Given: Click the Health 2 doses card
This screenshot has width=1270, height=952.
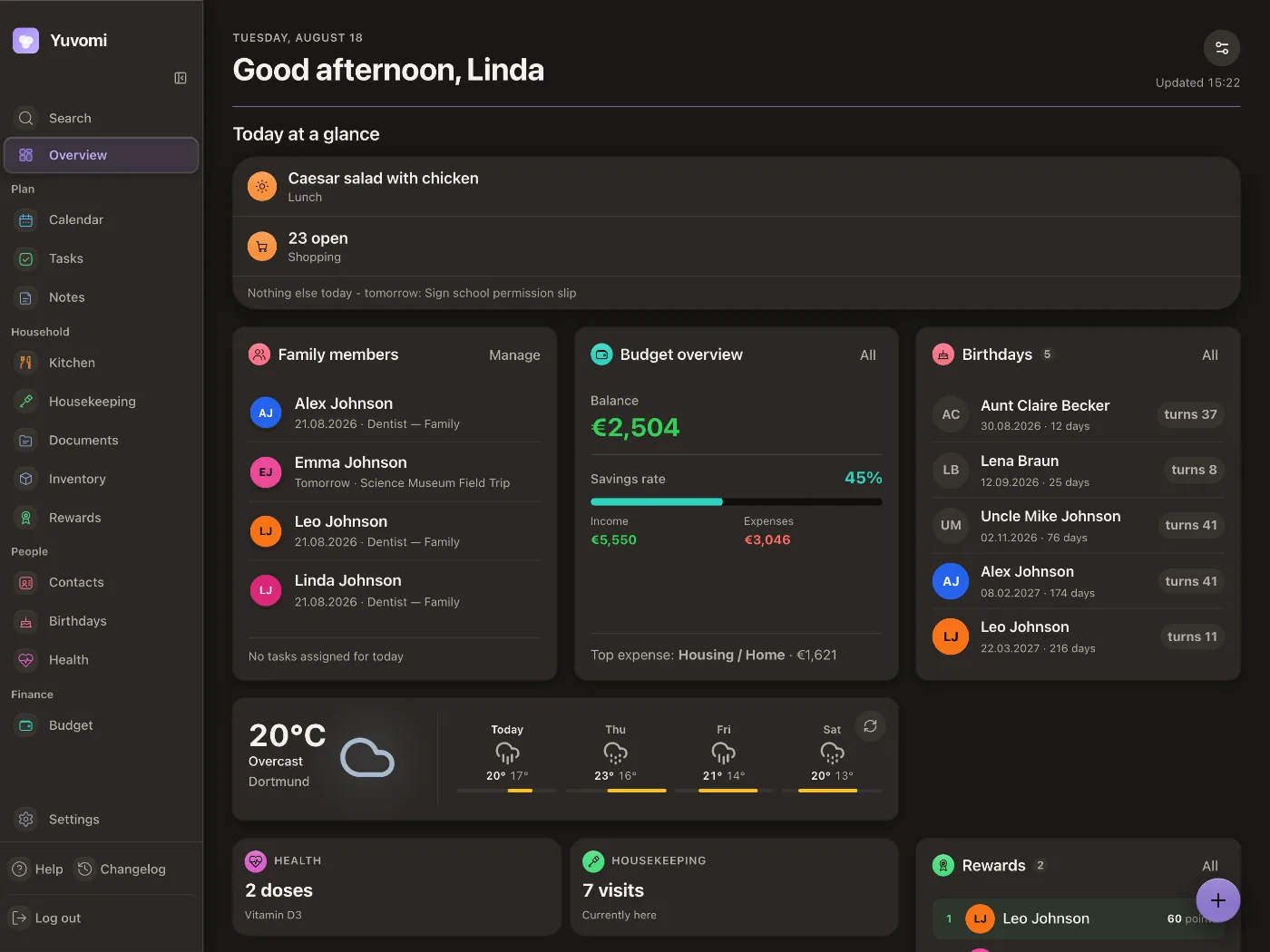Looking at the screenshot, I should pos(396,888).
